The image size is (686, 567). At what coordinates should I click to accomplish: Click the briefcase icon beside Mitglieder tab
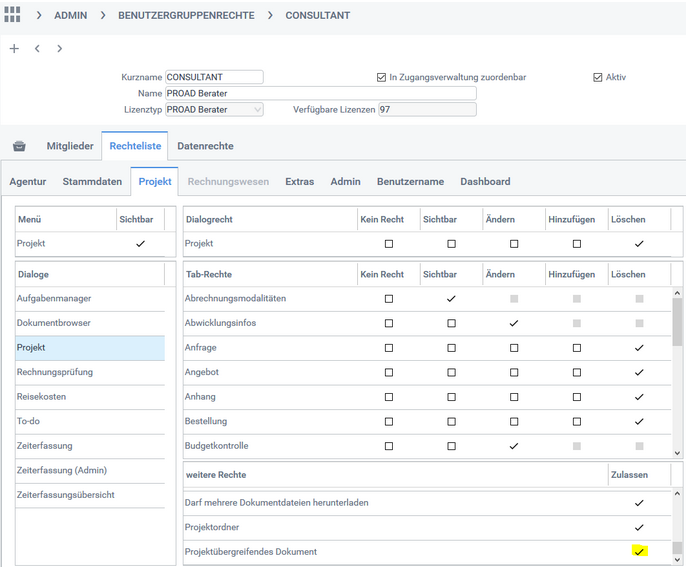tap(19, 146)
